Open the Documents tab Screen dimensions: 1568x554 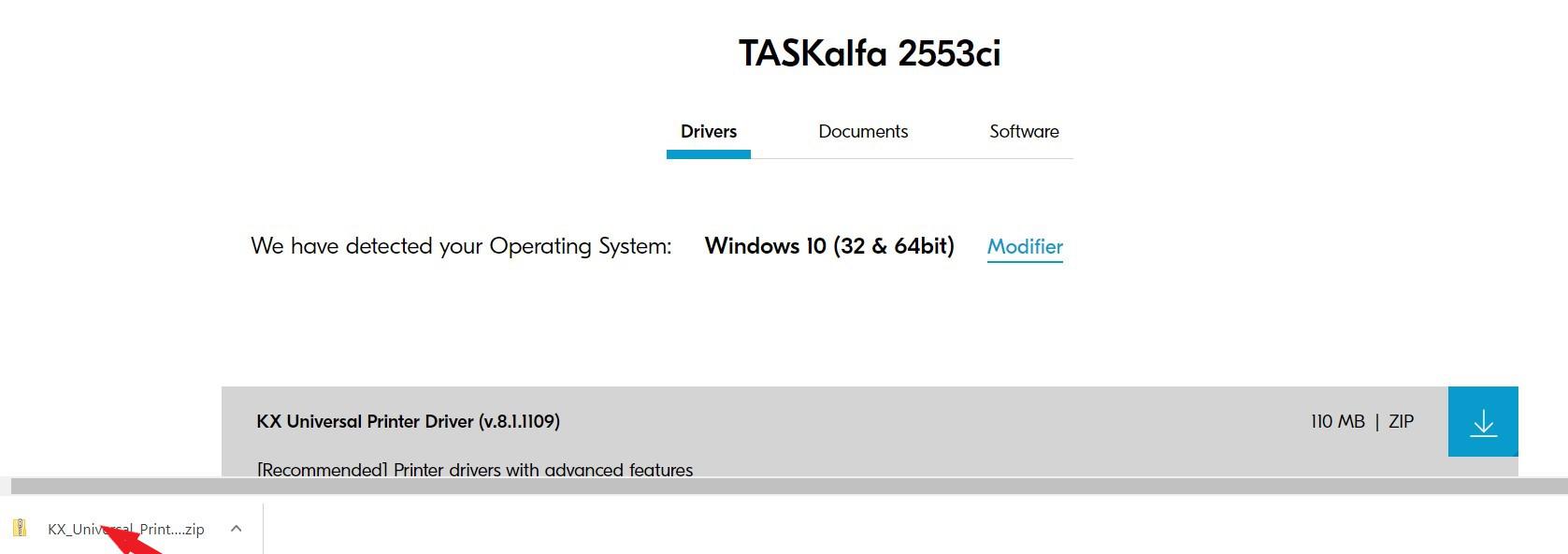863,132
